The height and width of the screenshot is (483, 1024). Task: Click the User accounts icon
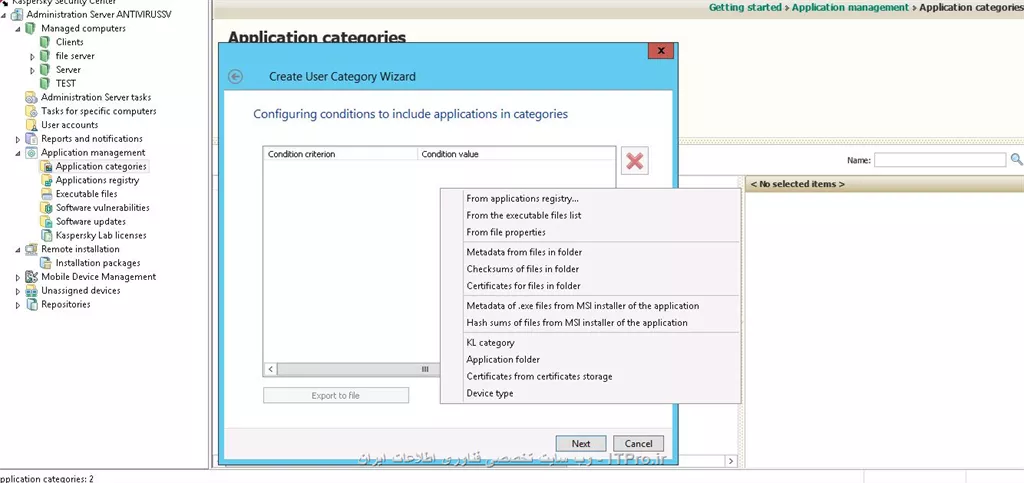[x=31, y=125]
